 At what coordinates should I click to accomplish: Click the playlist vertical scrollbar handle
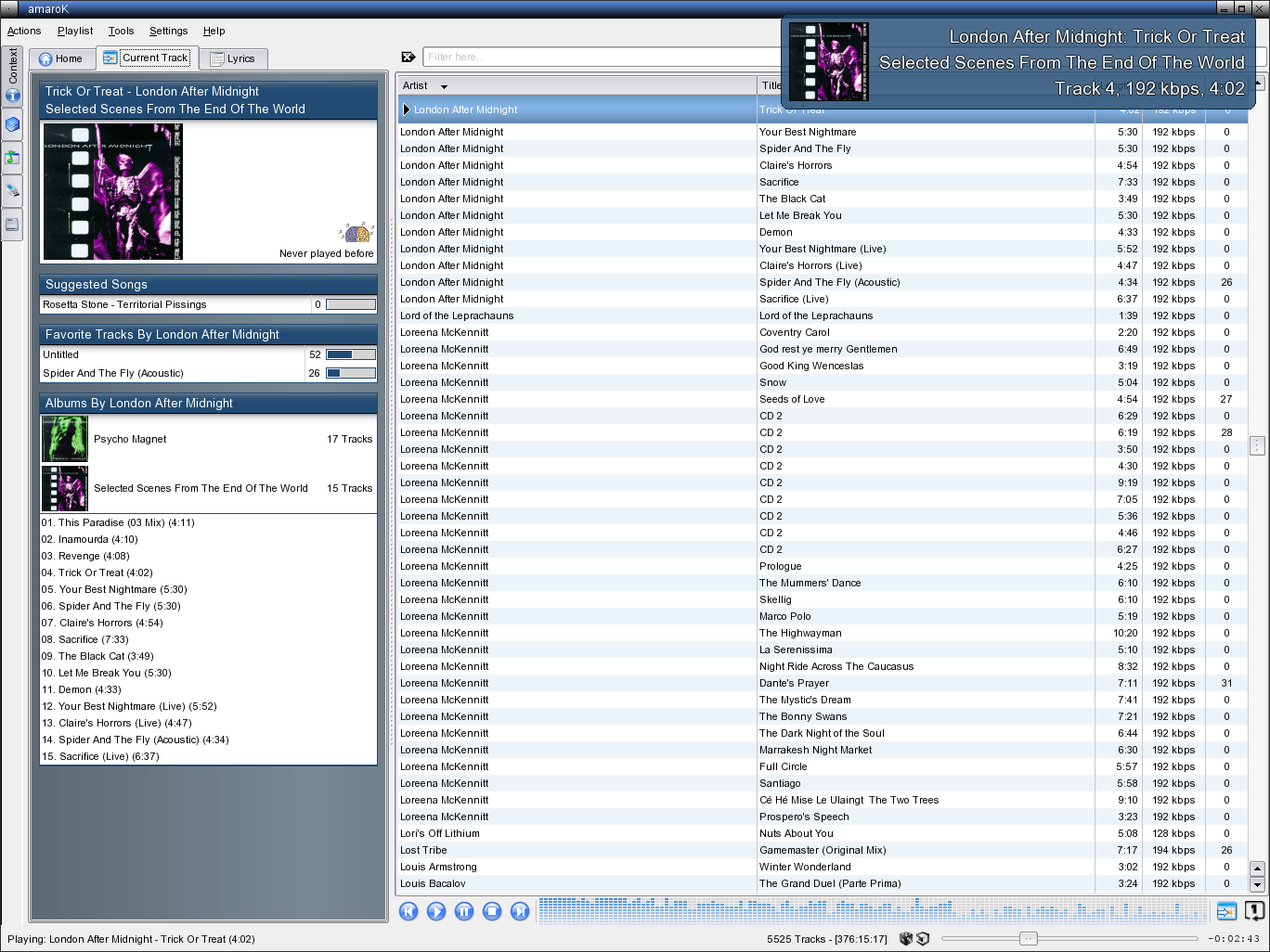pyautogui.click(x=1257, y=446)
